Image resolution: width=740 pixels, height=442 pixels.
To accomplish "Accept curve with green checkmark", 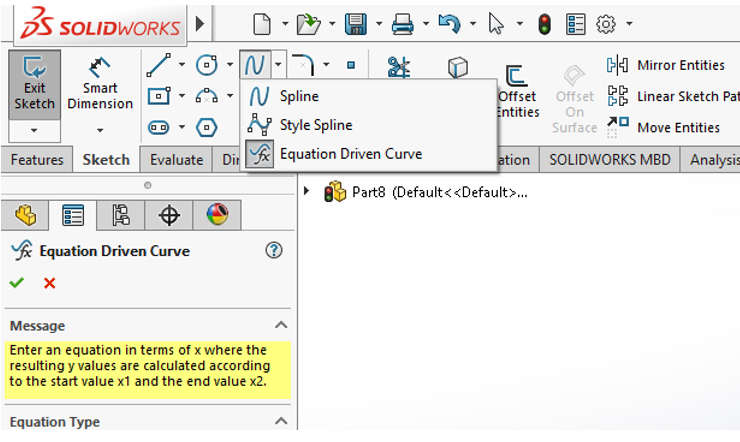I will click(17, 283).
